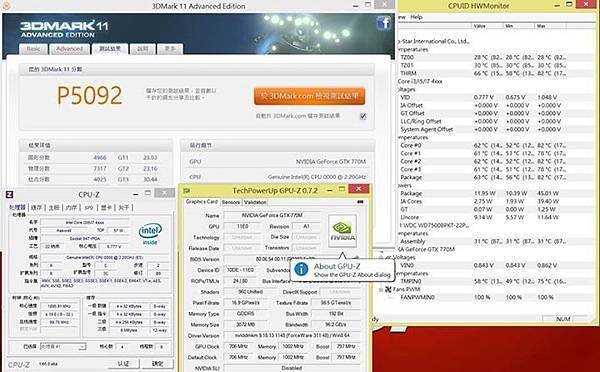The image size is (600, 372).
Task: Open the processor selection dropdown in CPU-Z
Action: [x=63, y=347]
